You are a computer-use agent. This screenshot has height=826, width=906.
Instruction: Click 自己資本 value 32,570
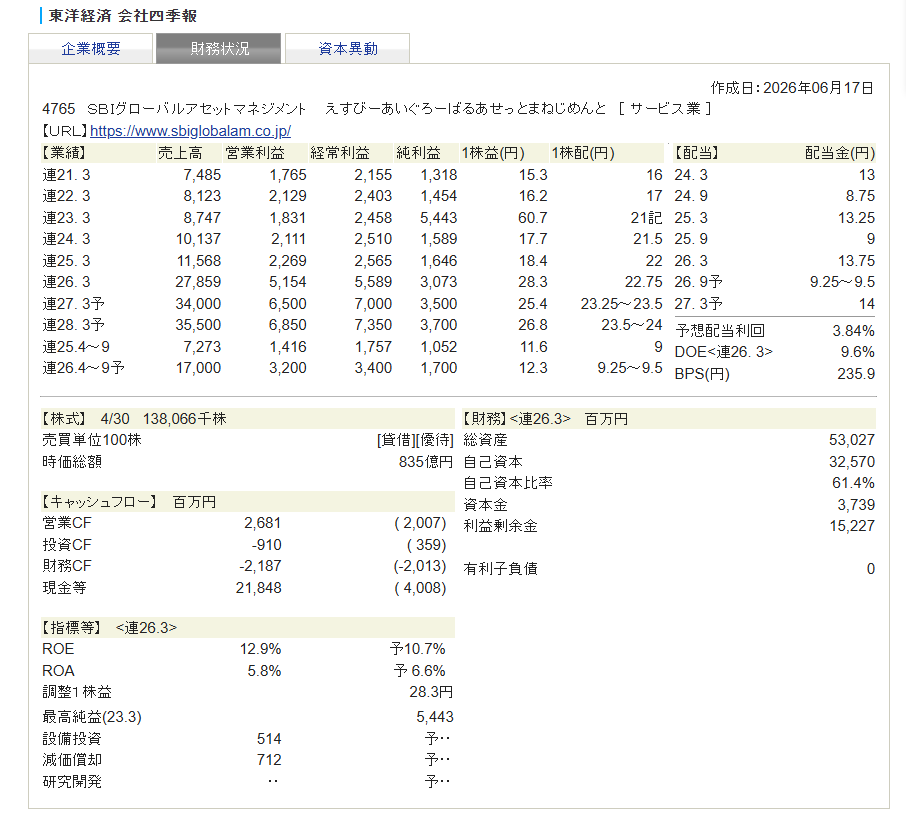(852, 462)
